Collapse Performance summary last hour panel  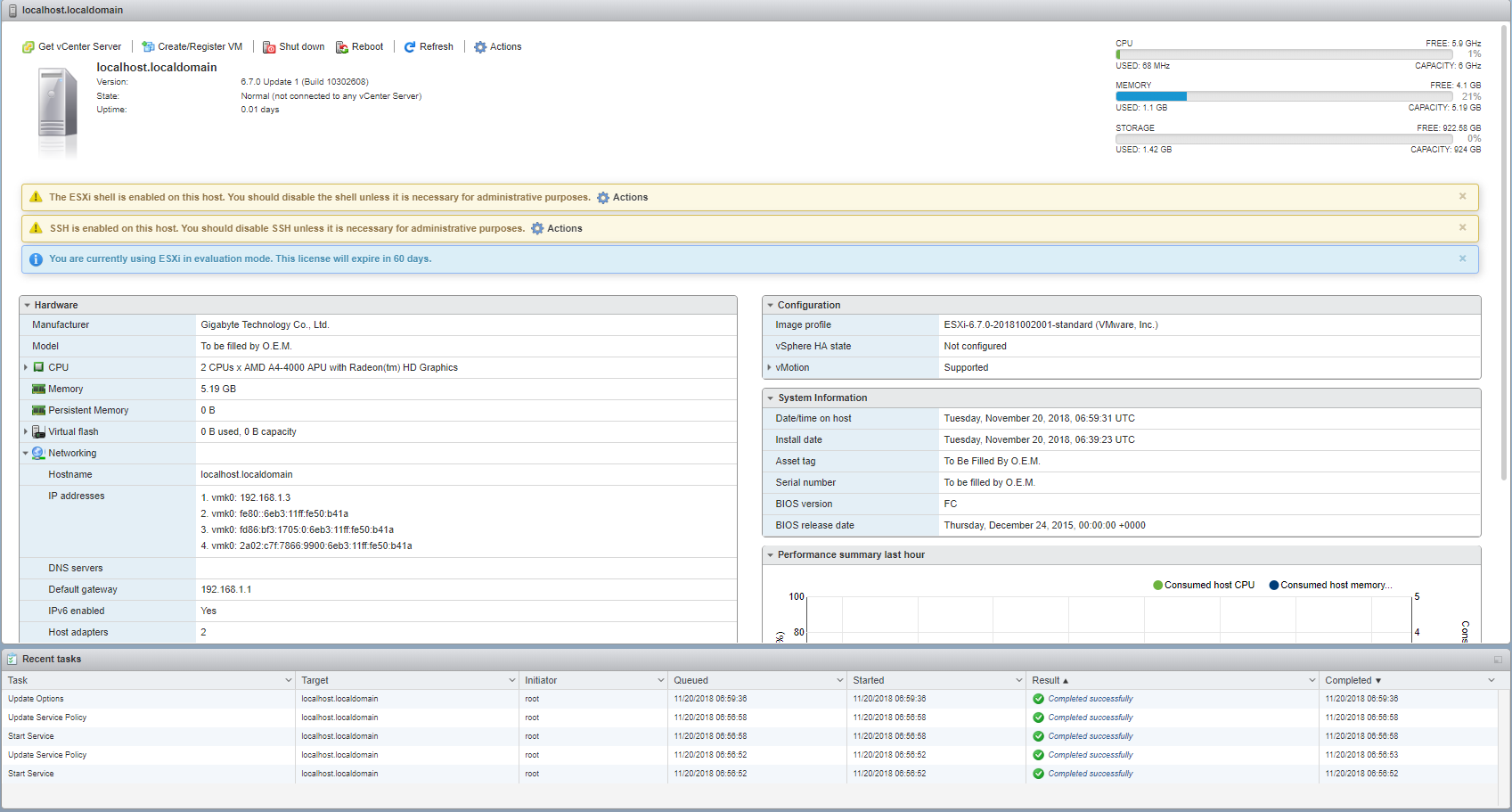[x=771, y=555]
